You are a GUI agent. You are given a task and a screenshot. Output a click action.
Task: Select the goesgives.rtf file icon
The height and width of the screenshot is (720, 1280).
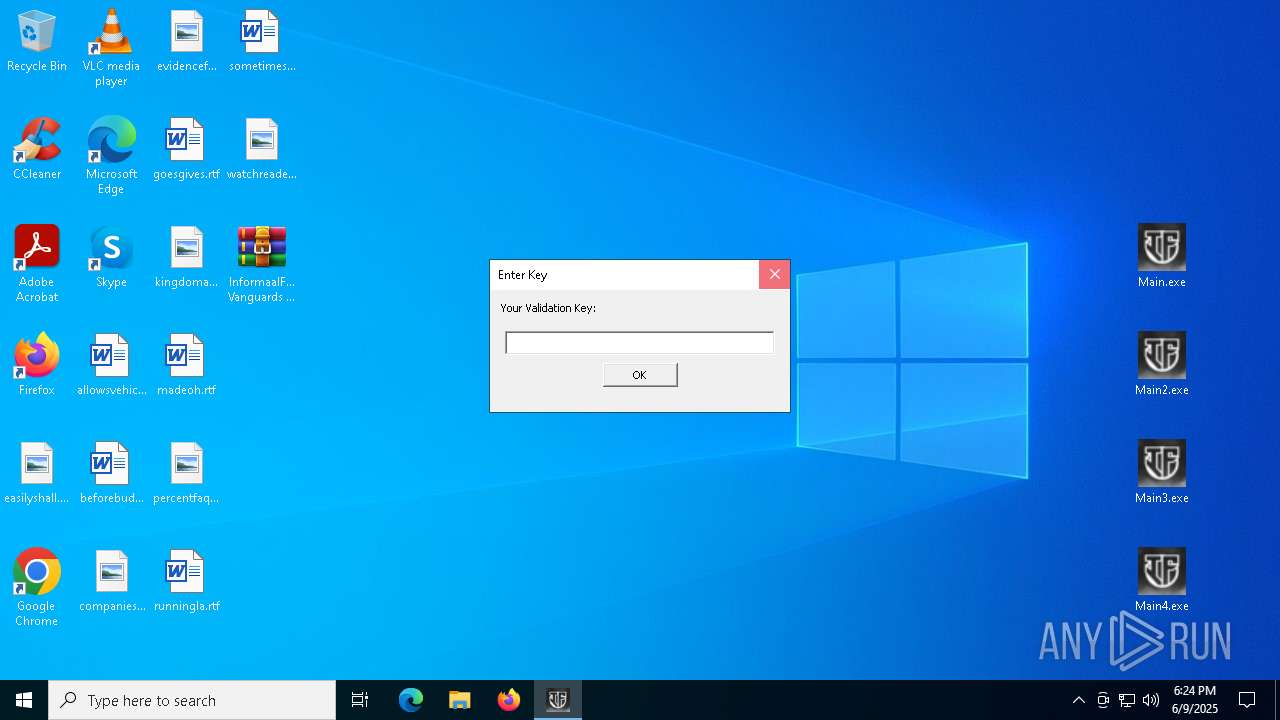187,150
